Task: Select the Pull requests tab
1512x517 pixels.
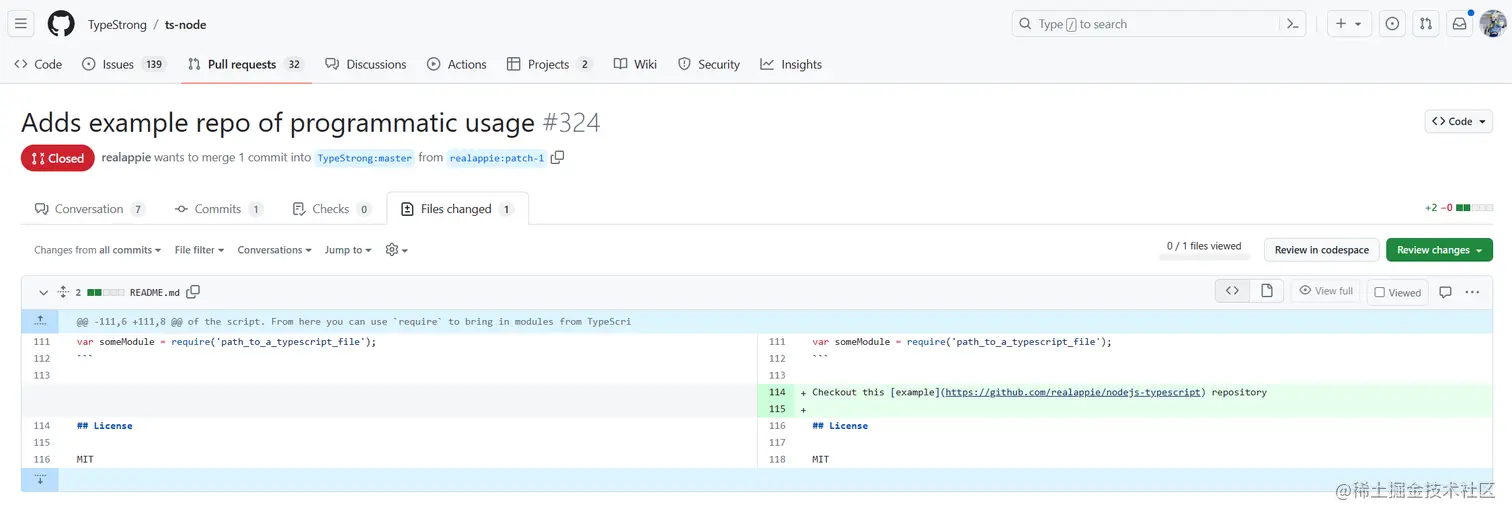Action: (245, 64)
